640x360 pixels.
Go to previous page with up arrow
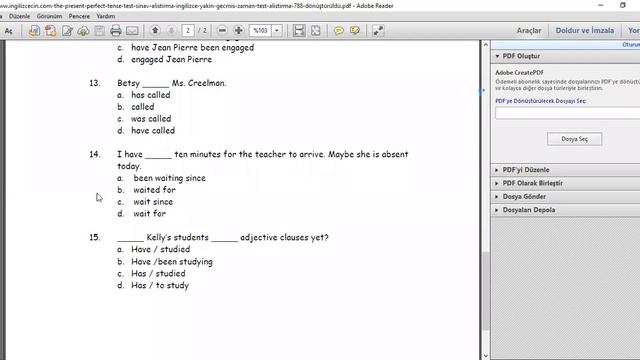[x=155, y=30]
